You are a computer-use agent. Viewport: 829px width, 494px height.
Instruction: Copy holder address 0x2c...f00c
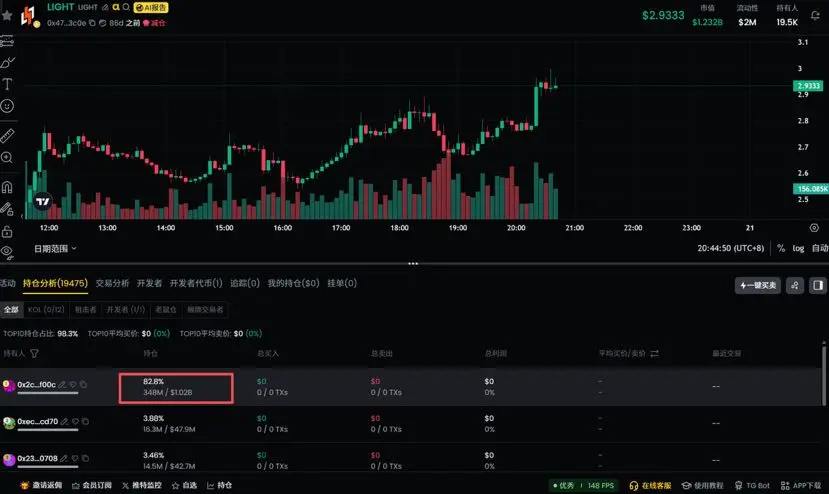[x=83, y=385]
